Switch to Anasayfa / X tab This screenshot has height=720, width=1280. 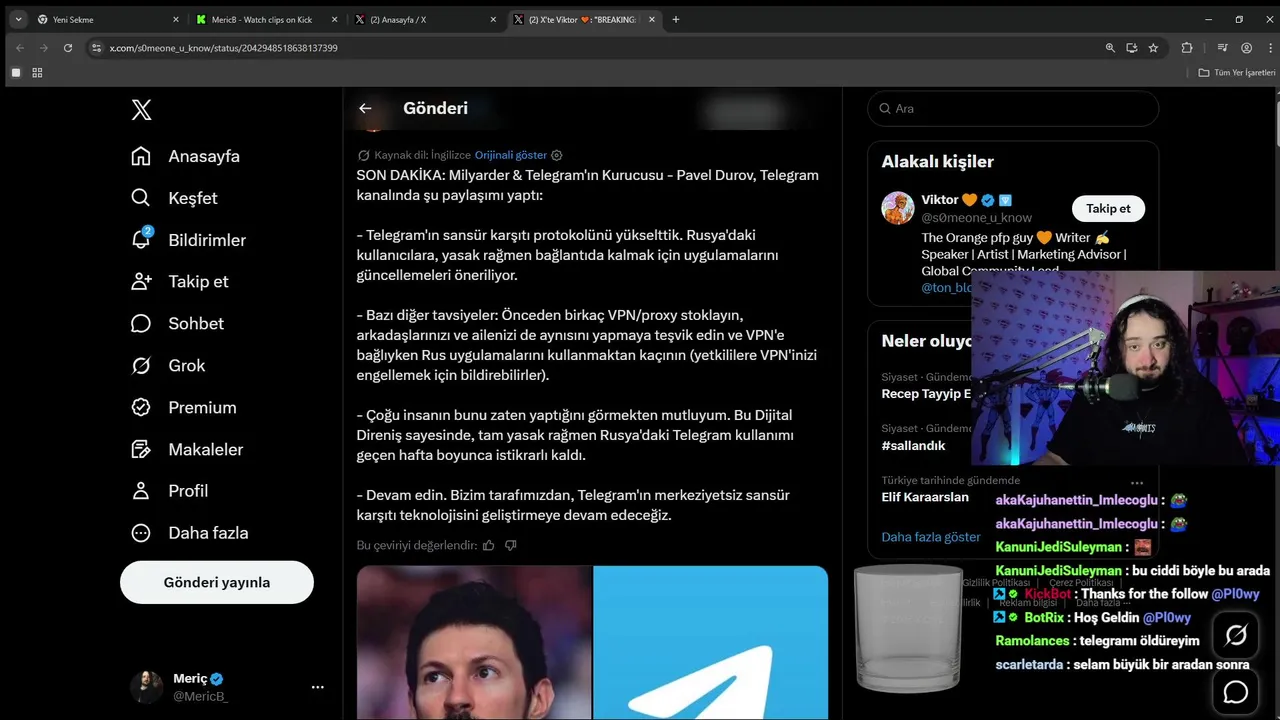pyautogui.click(x=427, y=19)
